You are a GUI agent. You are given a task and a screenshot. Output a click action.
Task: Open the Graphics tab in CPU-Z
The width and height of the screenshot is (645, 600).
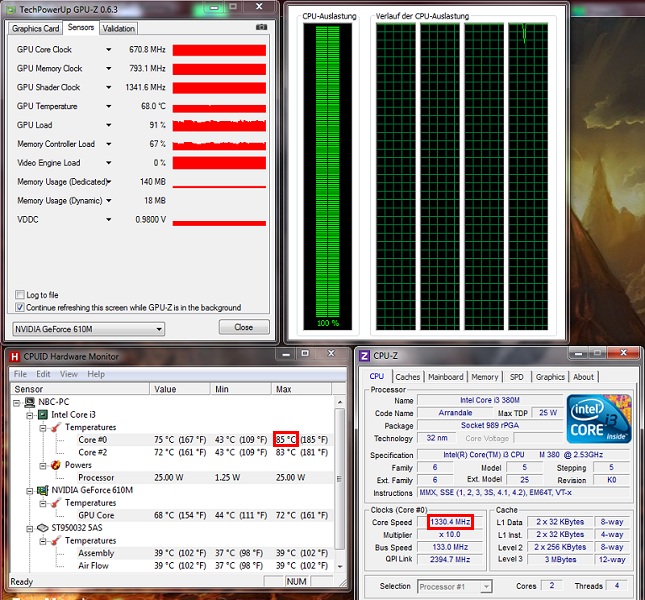(x=550, y=377)
